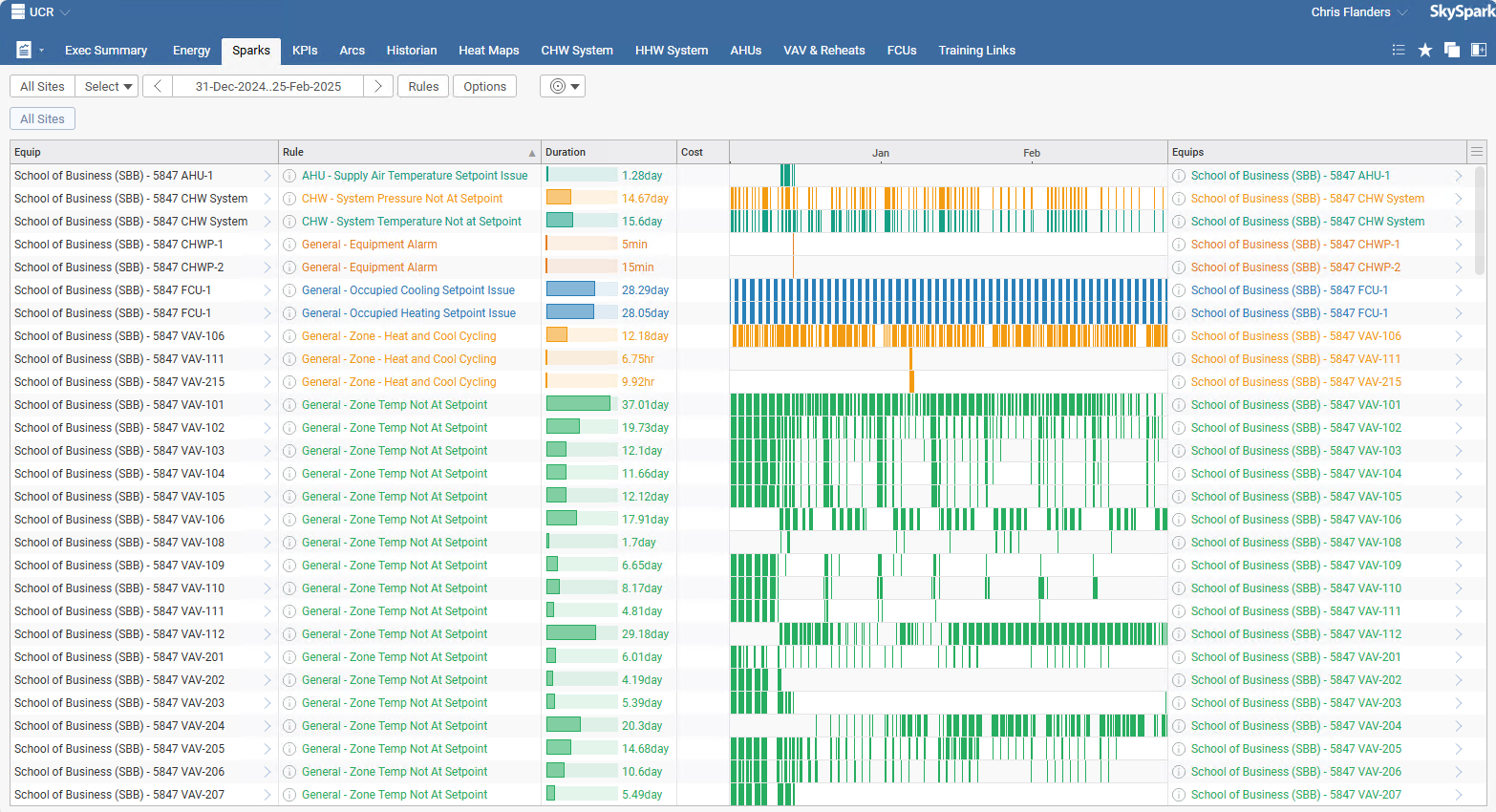The image size is (1496, 812).
Task: Click the favorites star icon
Action: click(1425, 50)
